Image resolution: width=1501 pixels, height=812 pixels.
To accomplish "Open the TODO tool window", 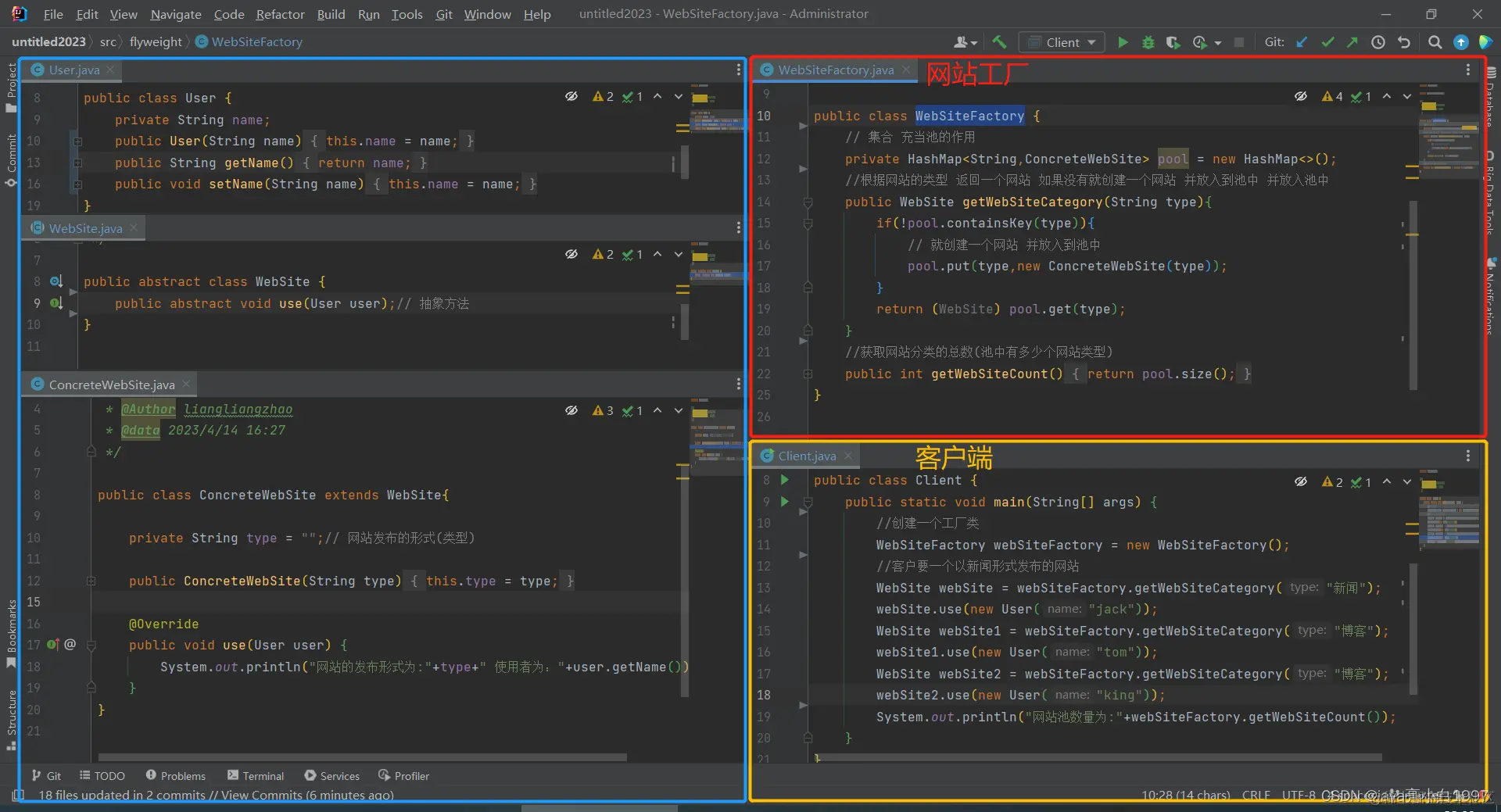I will tap(102, 775).
